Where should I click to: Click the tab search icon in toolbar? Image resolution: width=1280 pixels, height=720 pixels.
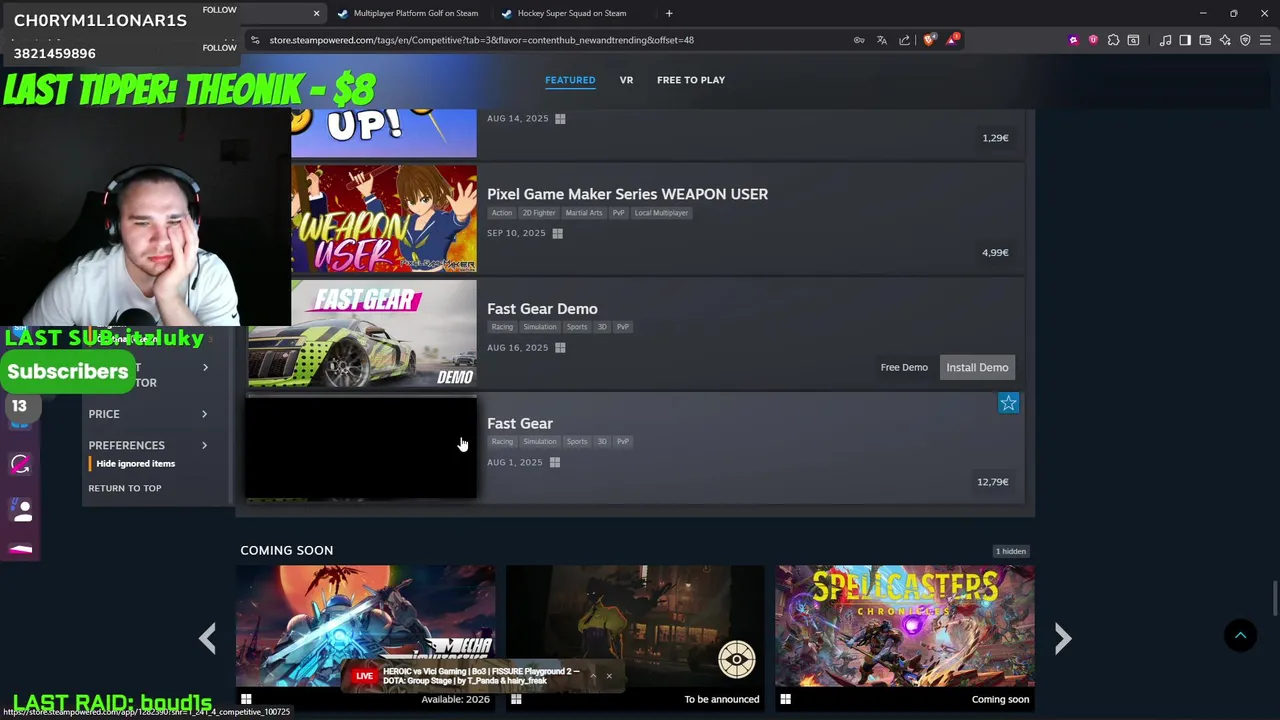1133,40
